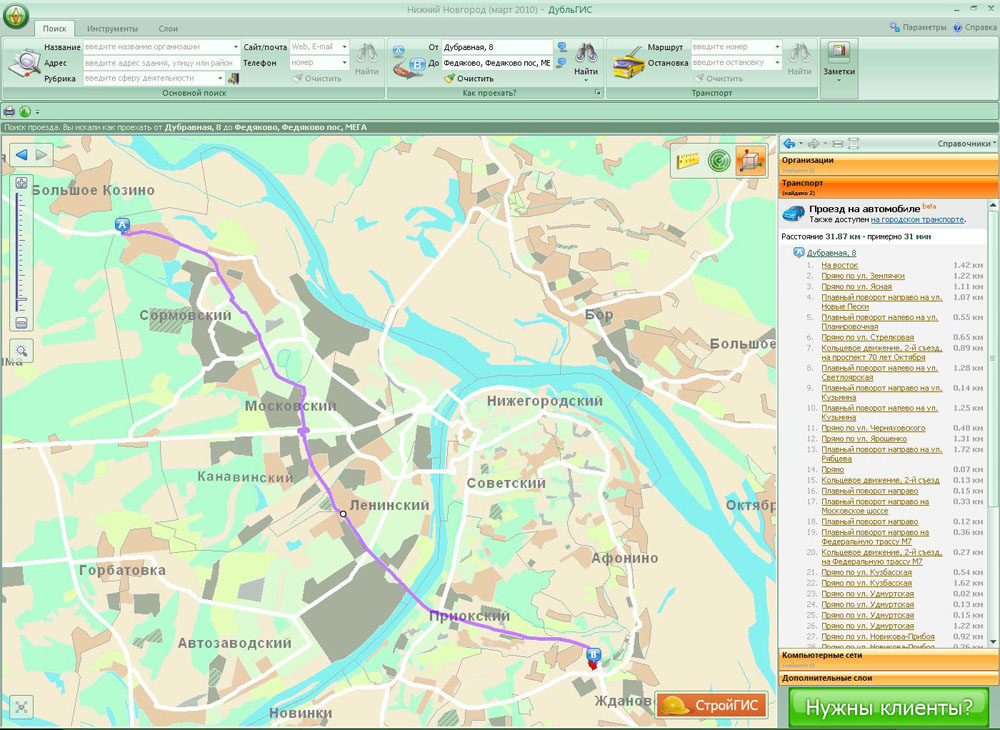Click Очистить in Как проехать group
This screenshot has height=730, width=1000.
[x=469, y=78]
